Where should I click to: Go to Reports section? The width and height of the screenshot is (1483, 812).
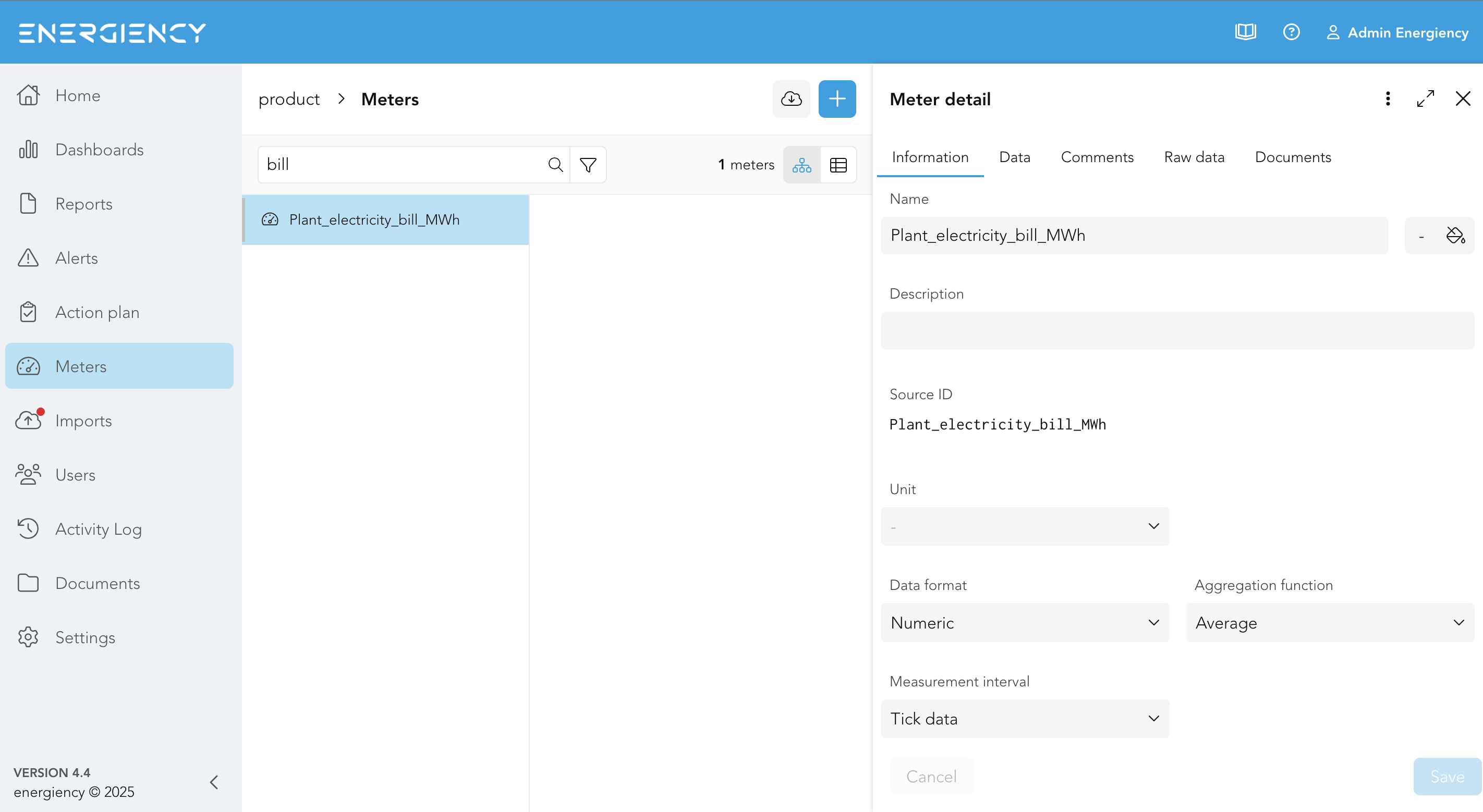click(x=119, y=204)
